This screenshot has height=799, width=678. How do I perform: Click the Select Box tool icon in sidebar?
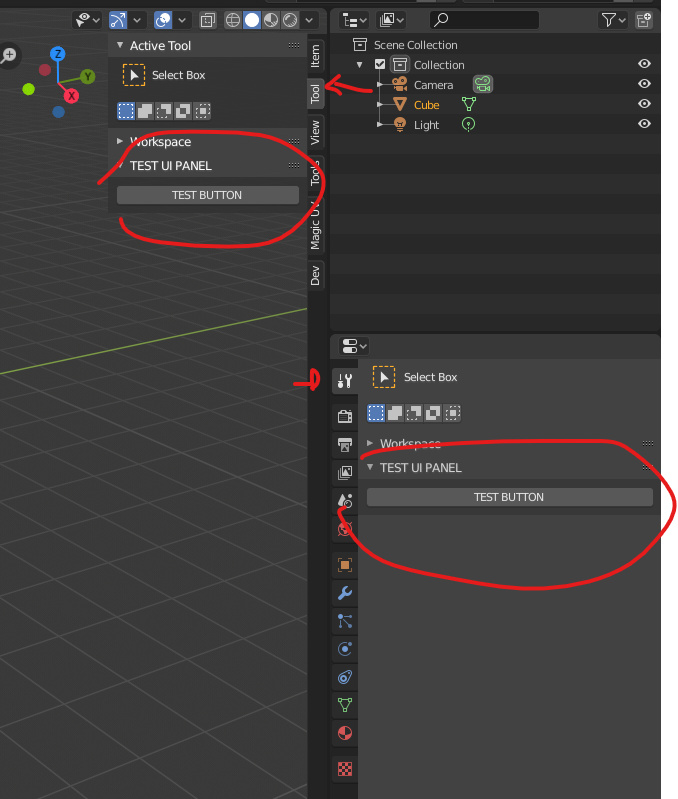point(134,75)
